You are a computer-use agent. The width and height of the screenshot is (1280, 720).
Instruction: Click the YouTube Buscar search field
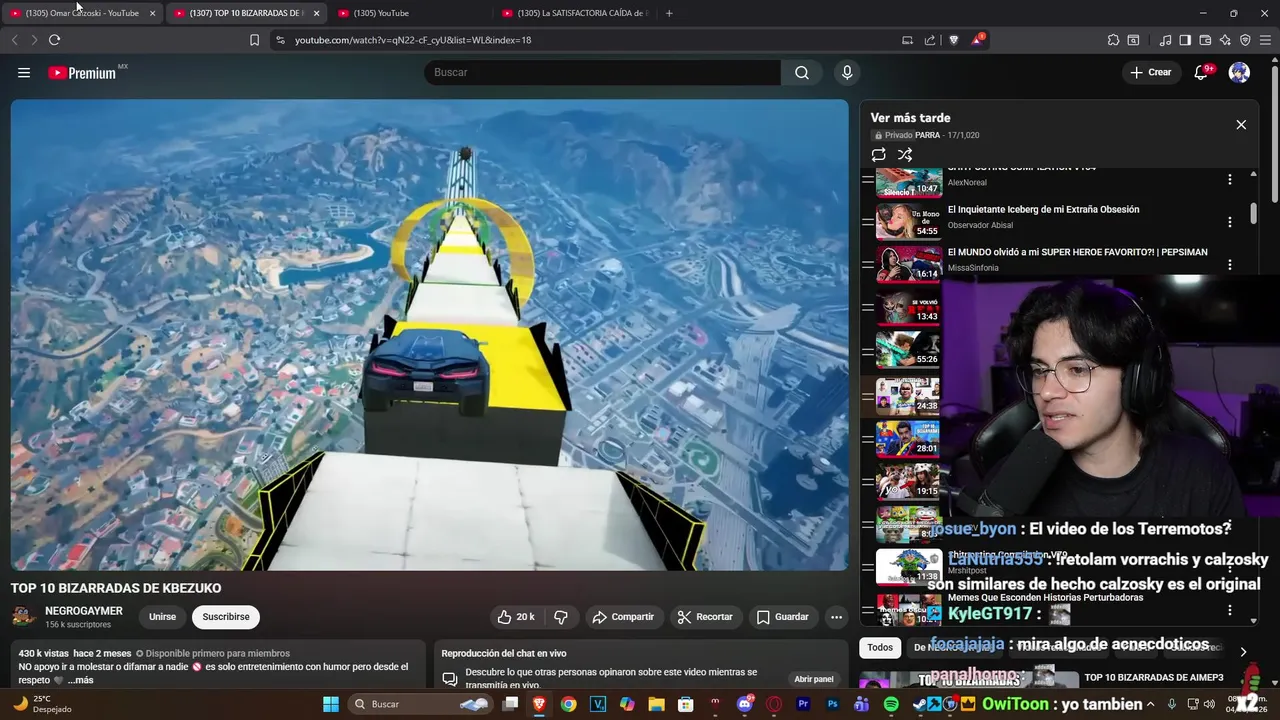pyautogui.click(x=603, y=72)
